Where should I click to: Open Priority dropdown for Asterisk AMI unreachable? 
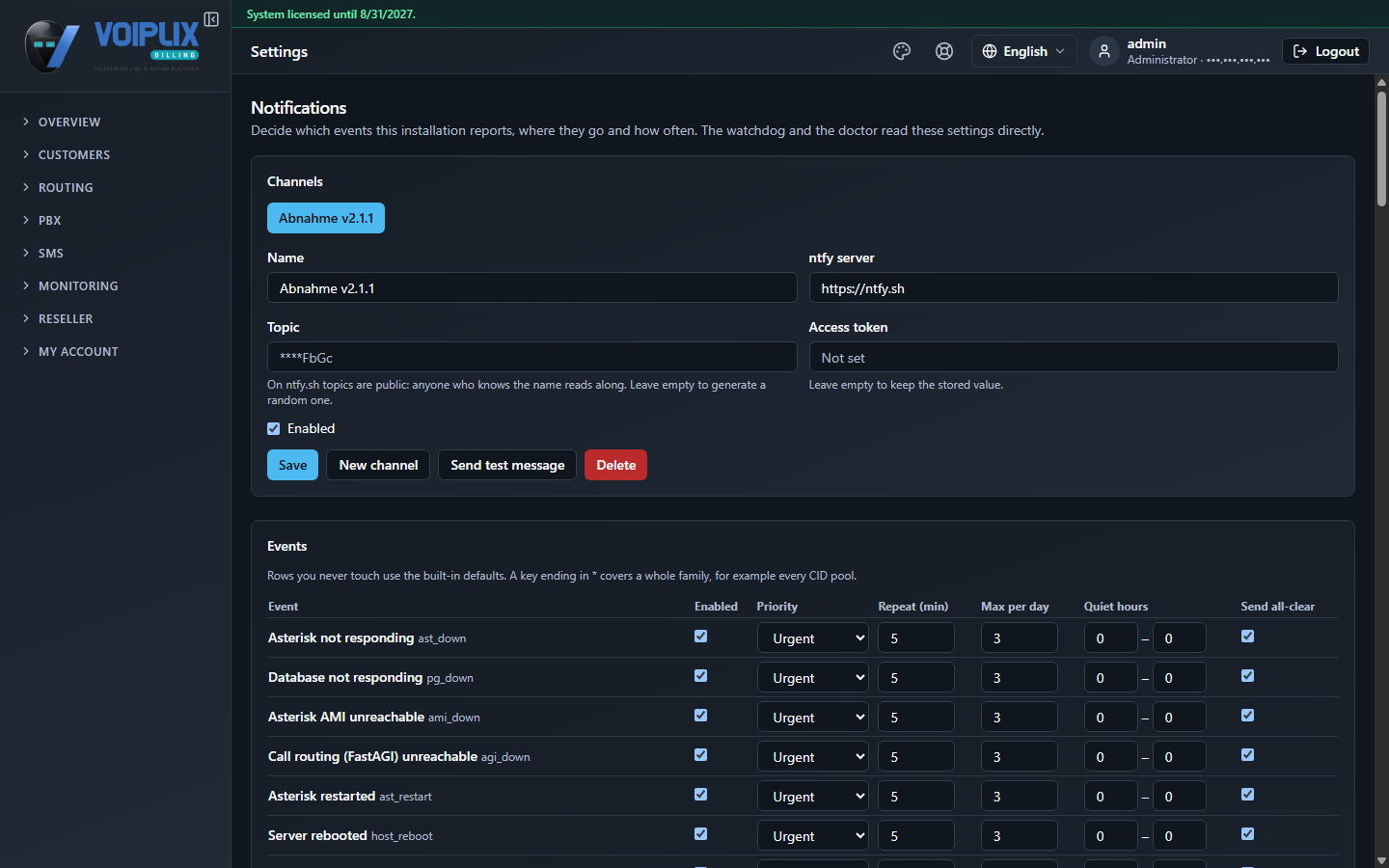813,717
